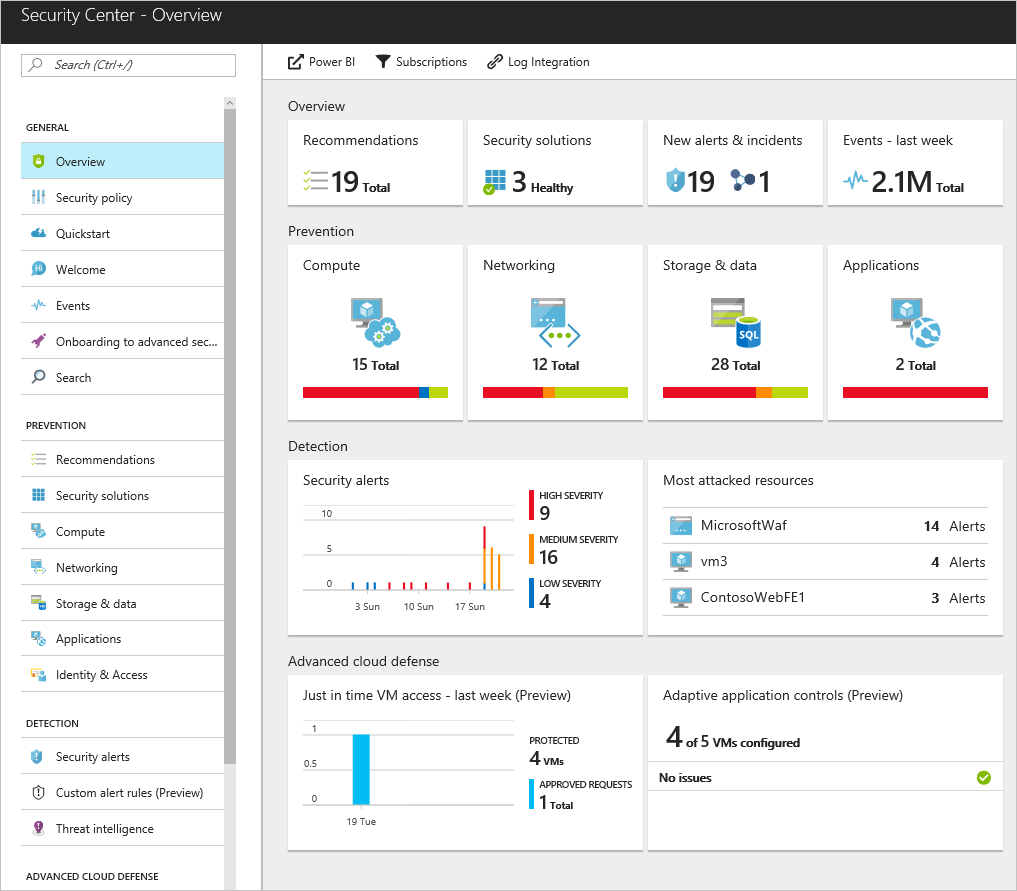Click the Log Integration link icon
This screenshot has height=891, width=1017.
(x=495, y=62)
